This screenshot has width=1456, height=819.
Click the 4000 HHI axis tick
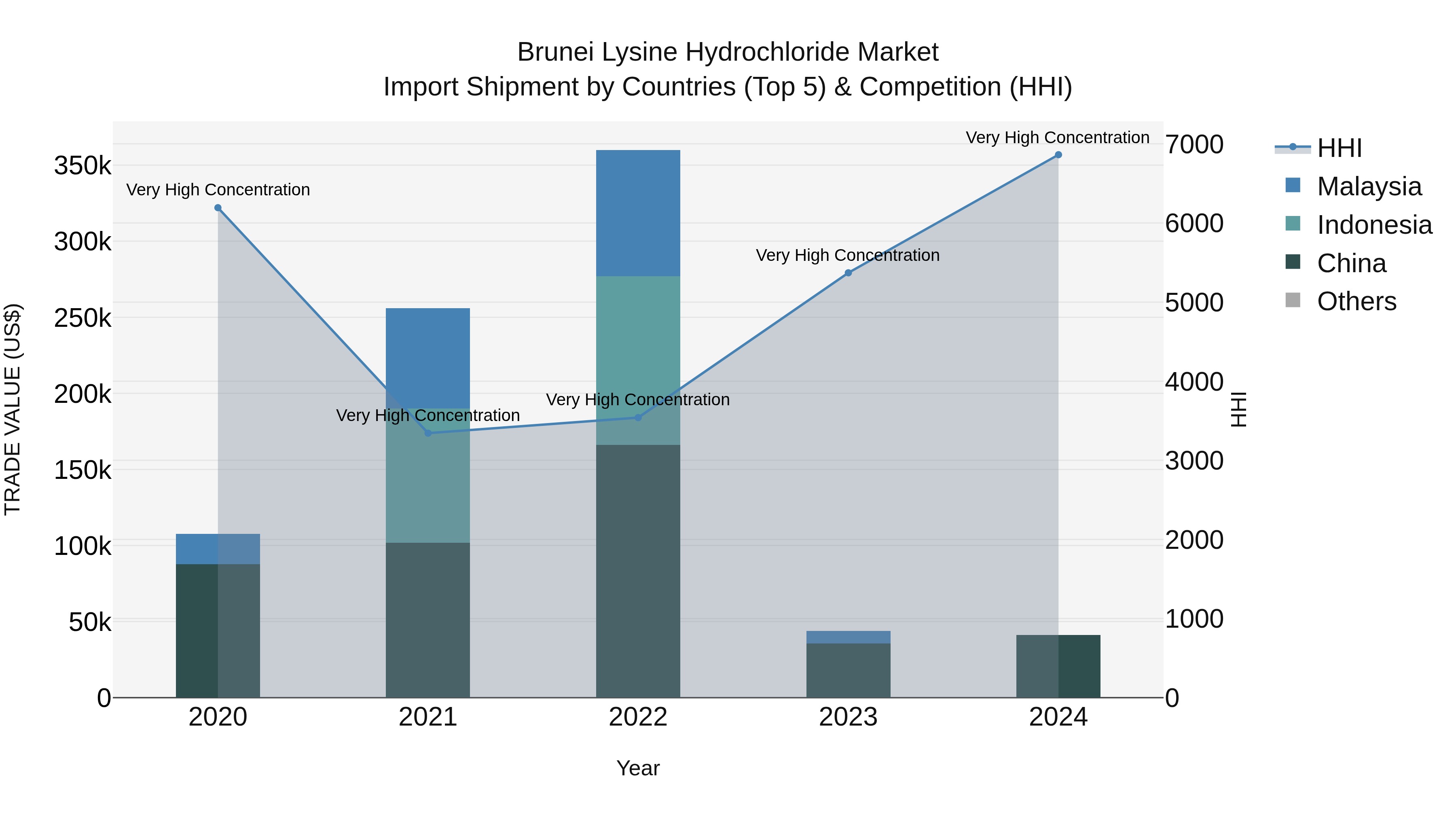(1194, 382)
